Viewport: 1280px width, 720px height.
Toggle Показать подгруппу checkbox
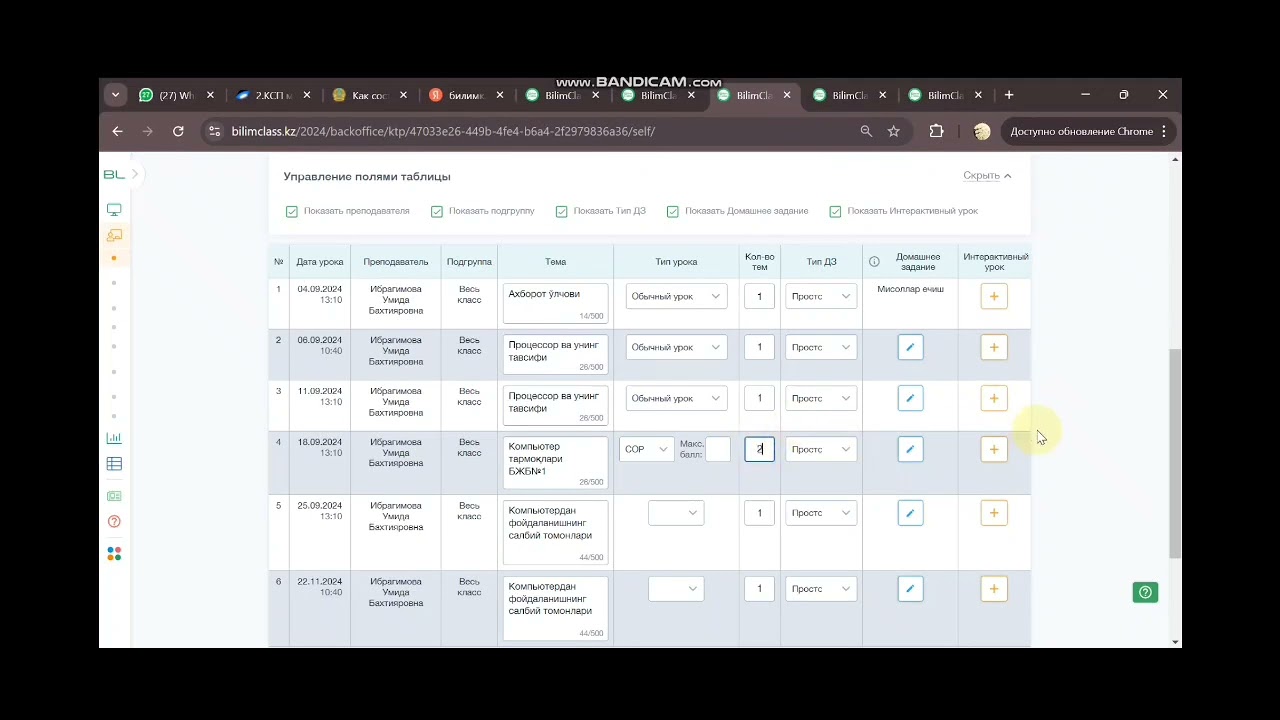437,211
